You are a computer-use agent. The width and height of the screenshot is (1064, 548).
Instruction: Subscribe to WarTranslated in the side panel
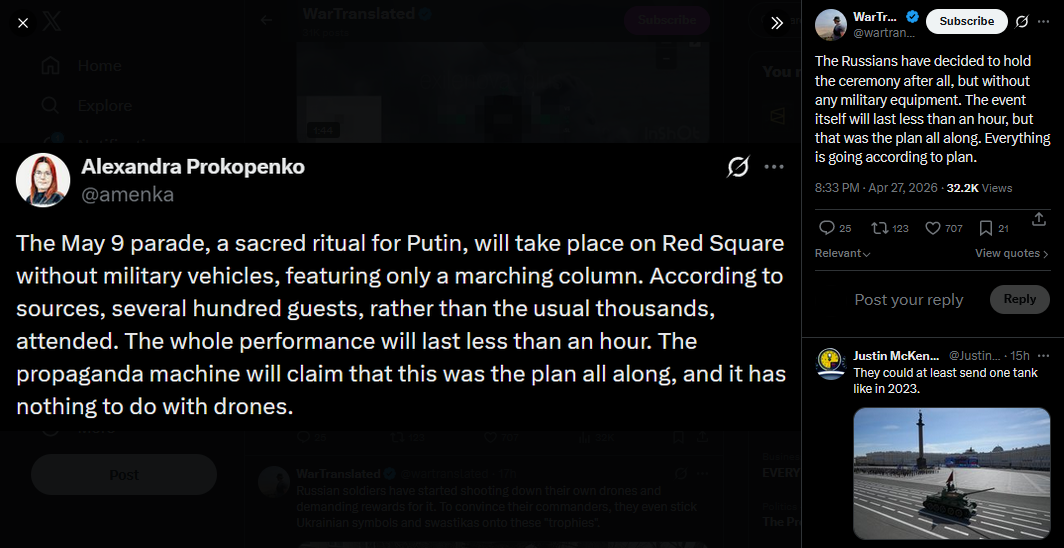(966, 21)
